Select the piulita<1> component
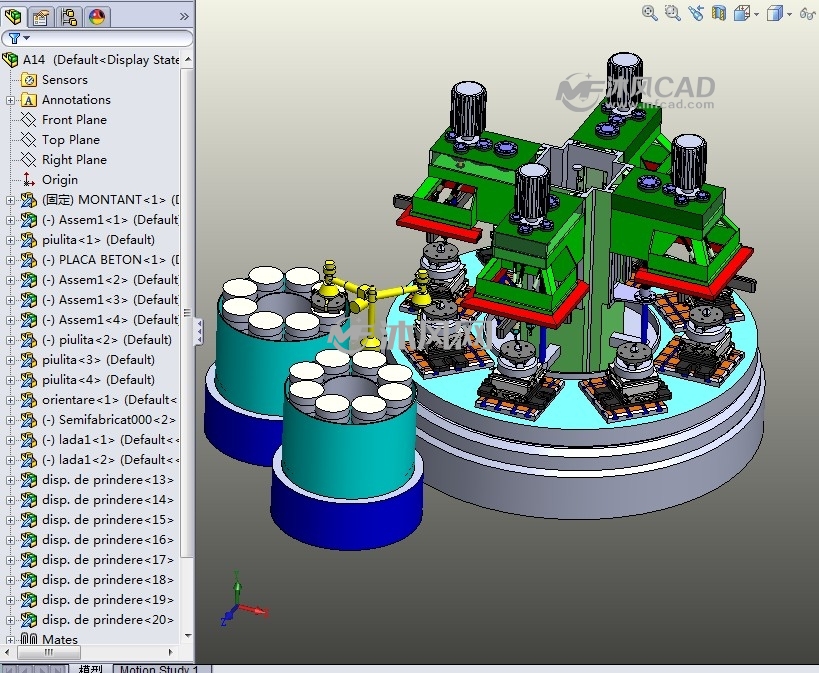 pos(98,240)
